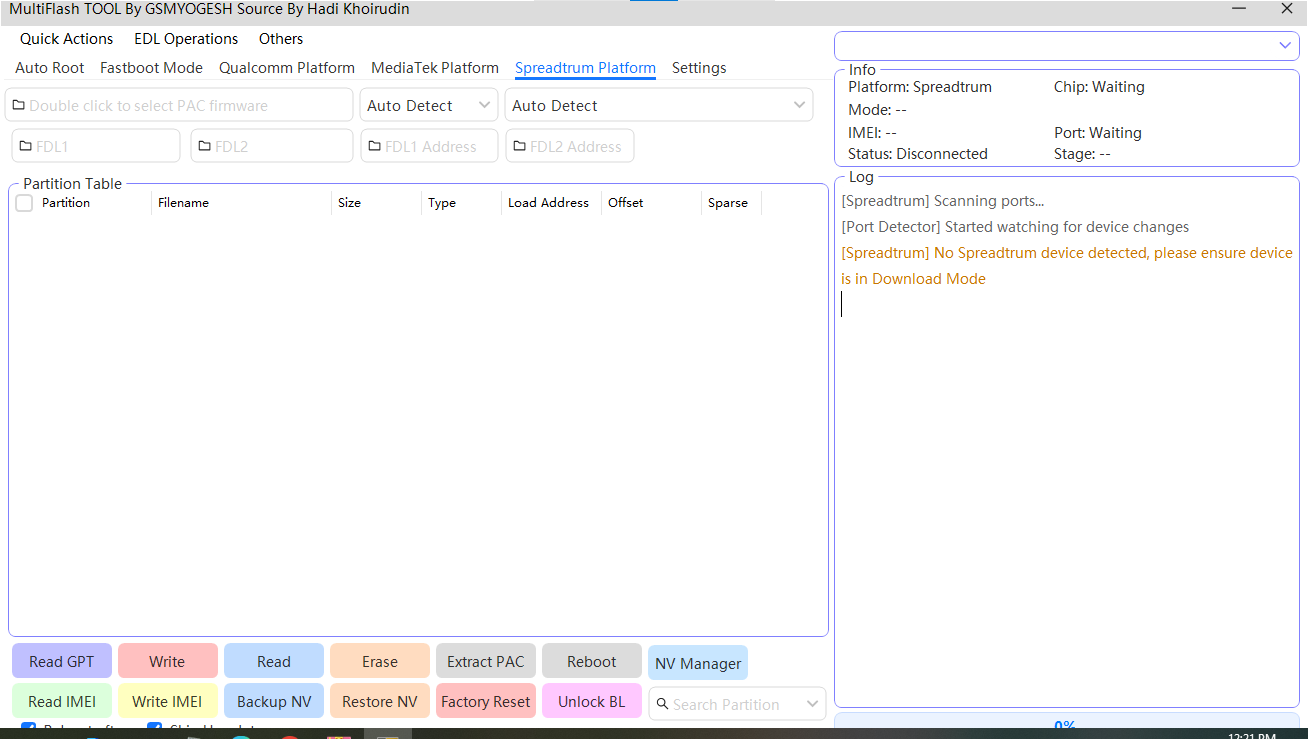Toggle the select-all checkbox in Partition Table header
This screenshot has width=1308, height=739.
23,202
